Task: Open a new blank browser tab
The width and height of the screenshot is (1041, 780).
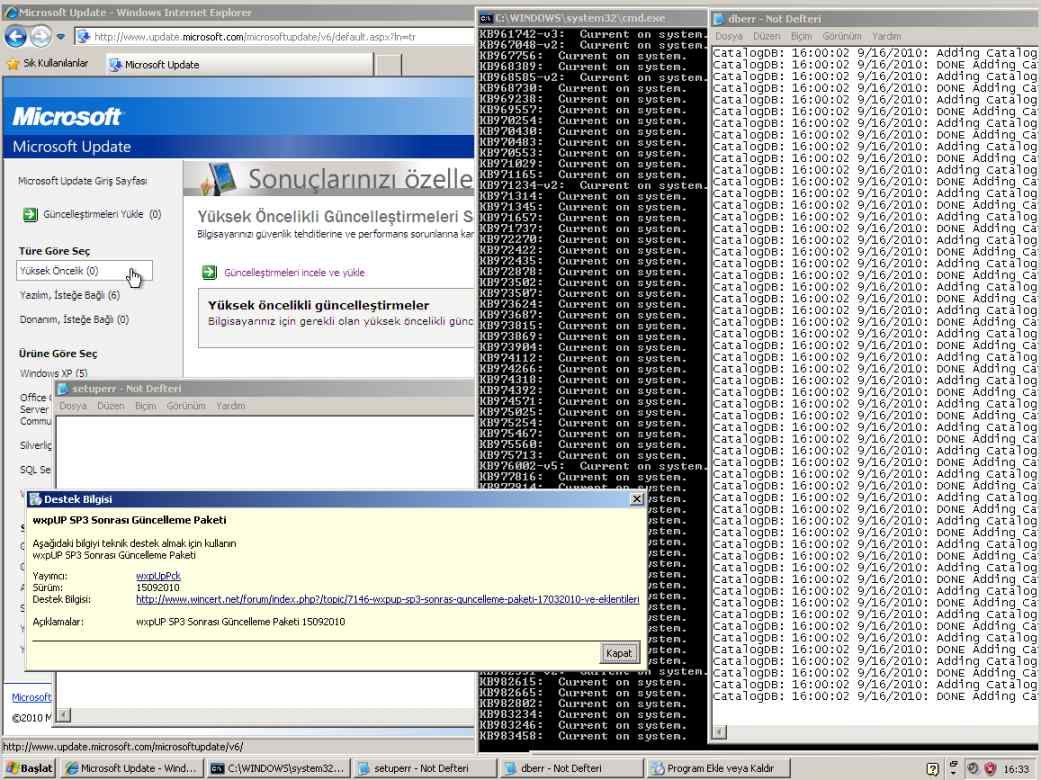Action: (x=388, y=65)
